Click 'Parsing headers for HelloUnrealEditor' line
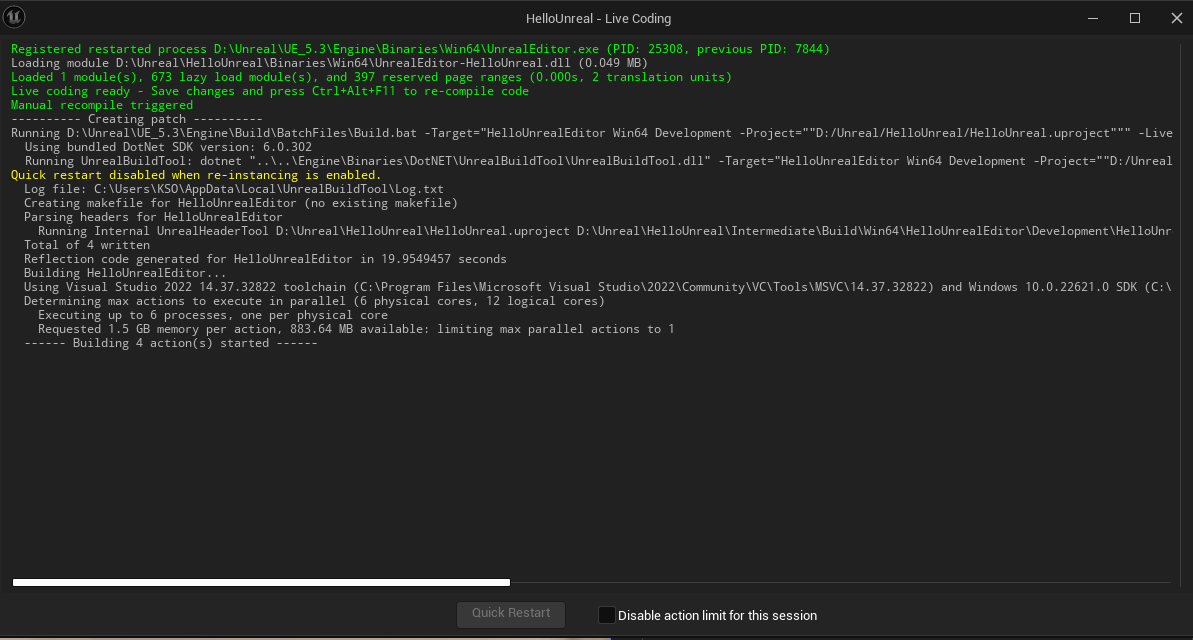 153,217
